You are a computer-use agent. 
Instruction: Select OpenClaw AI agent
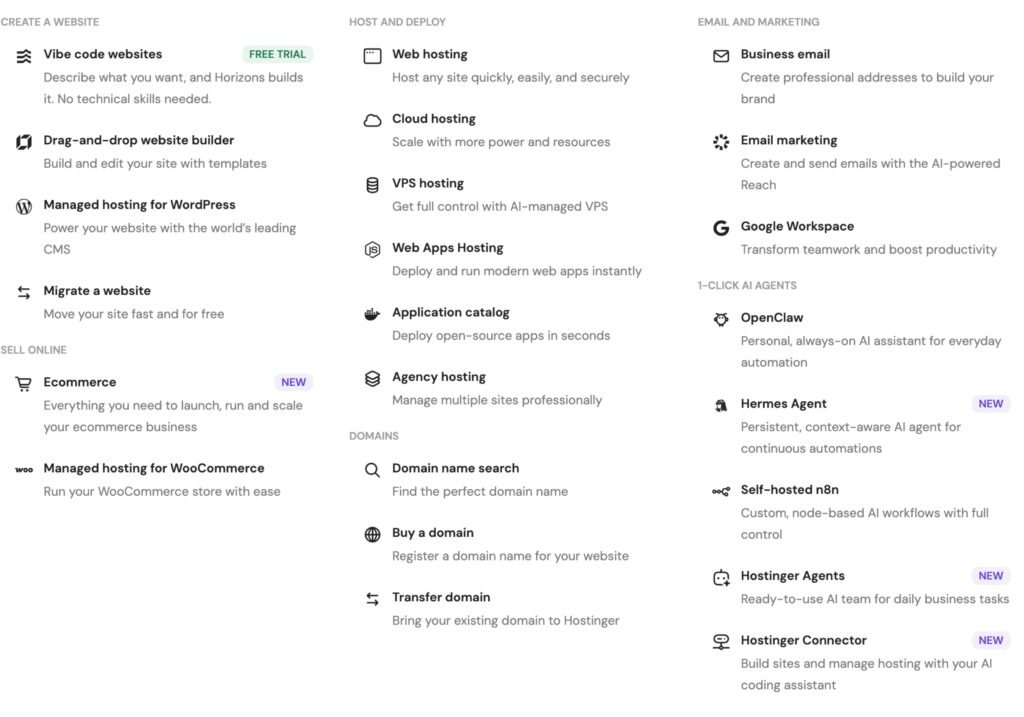click(x=771, y=318)
